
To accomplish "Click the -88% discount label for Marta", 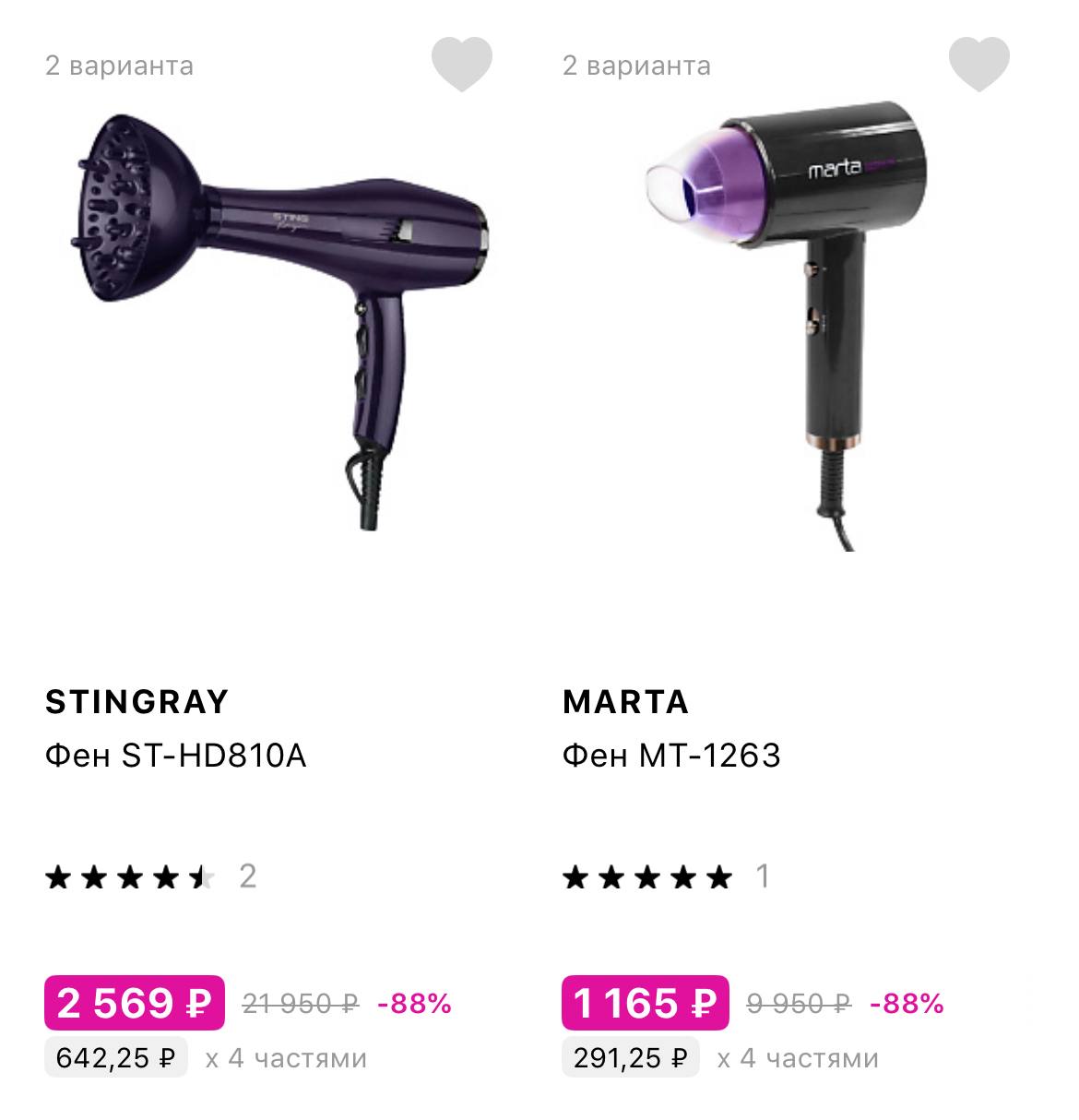I will [907, 1003].
